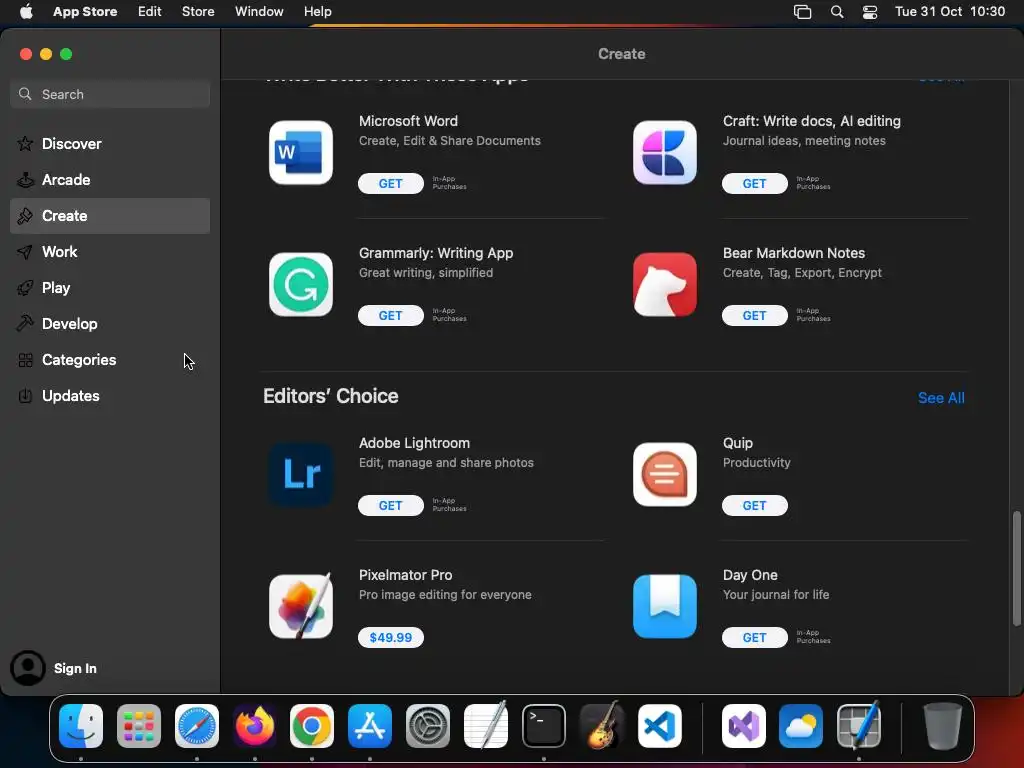Open the Window menu

click(x=259, y=11)
